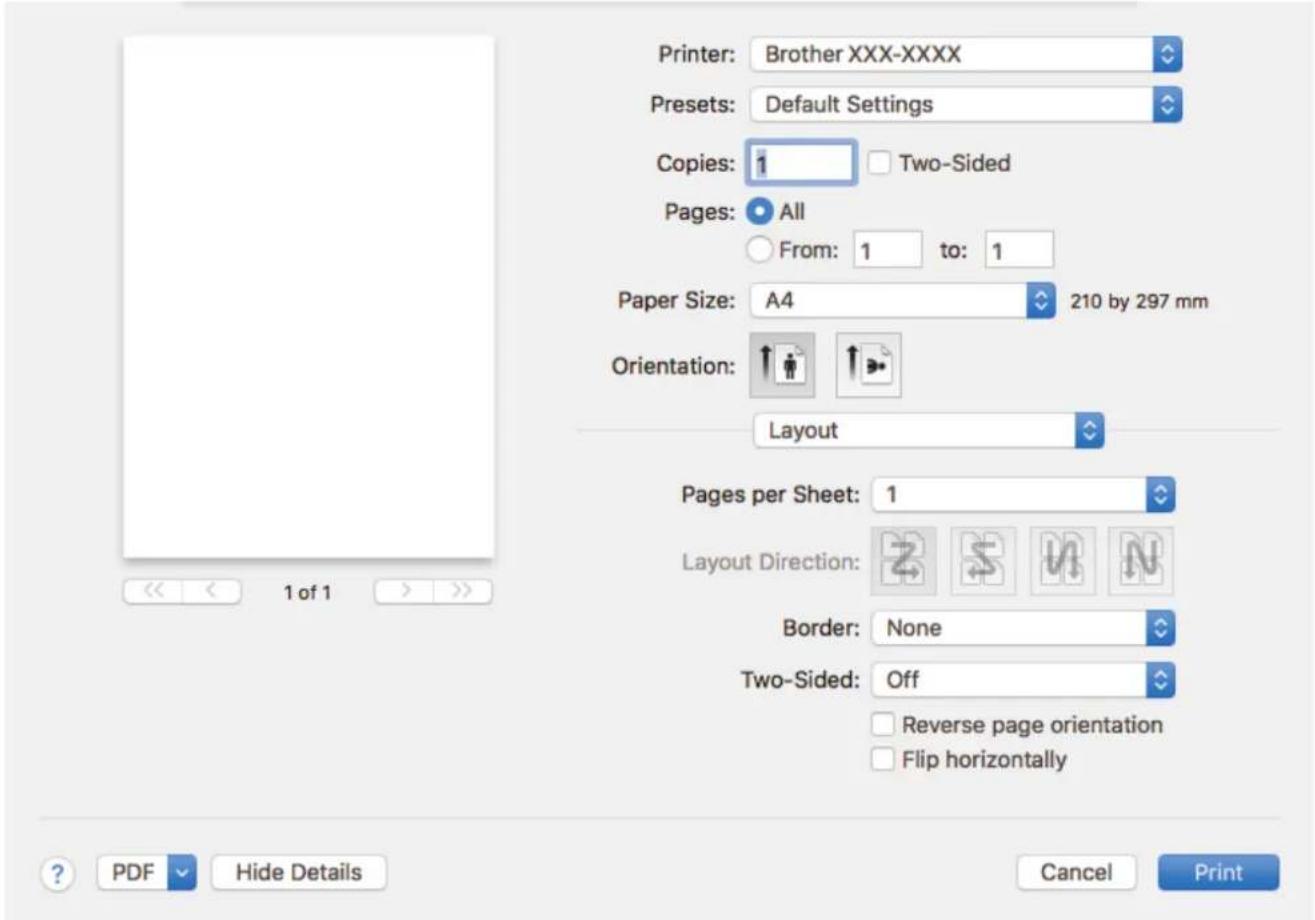Click the 1 of 1 page indicator
1315x920 pixels.
pyautogui.click(x=307, y=593)
